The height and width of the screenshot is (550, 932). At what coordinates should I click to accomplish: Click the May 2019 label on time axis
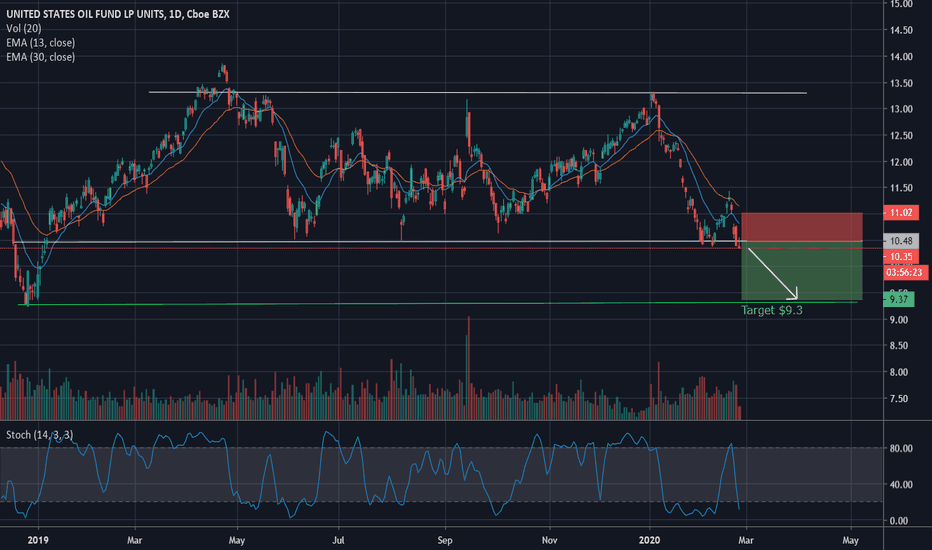tap(237, 540)
